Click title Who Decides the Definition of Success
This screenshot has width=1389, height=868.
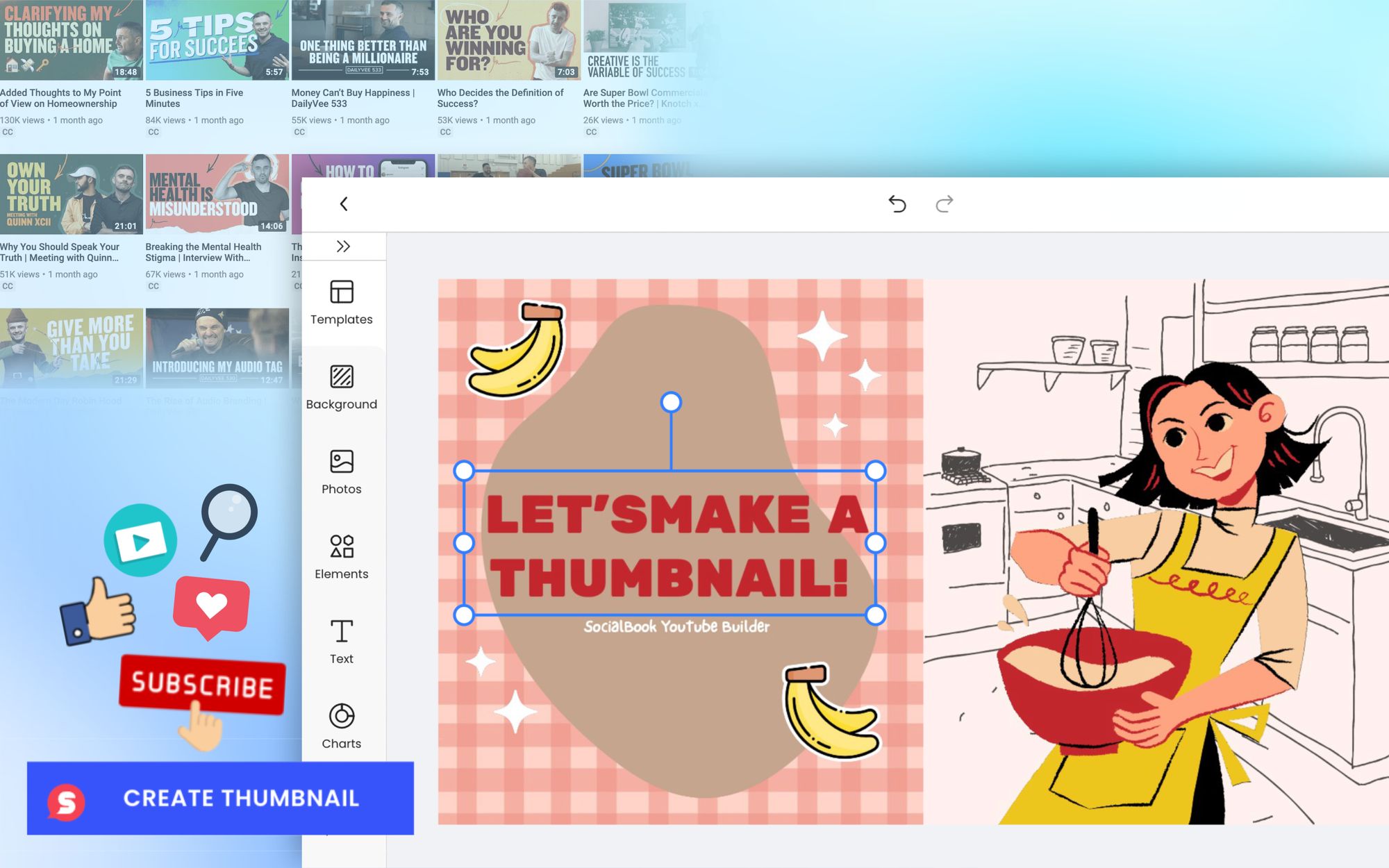pos(500,98)
